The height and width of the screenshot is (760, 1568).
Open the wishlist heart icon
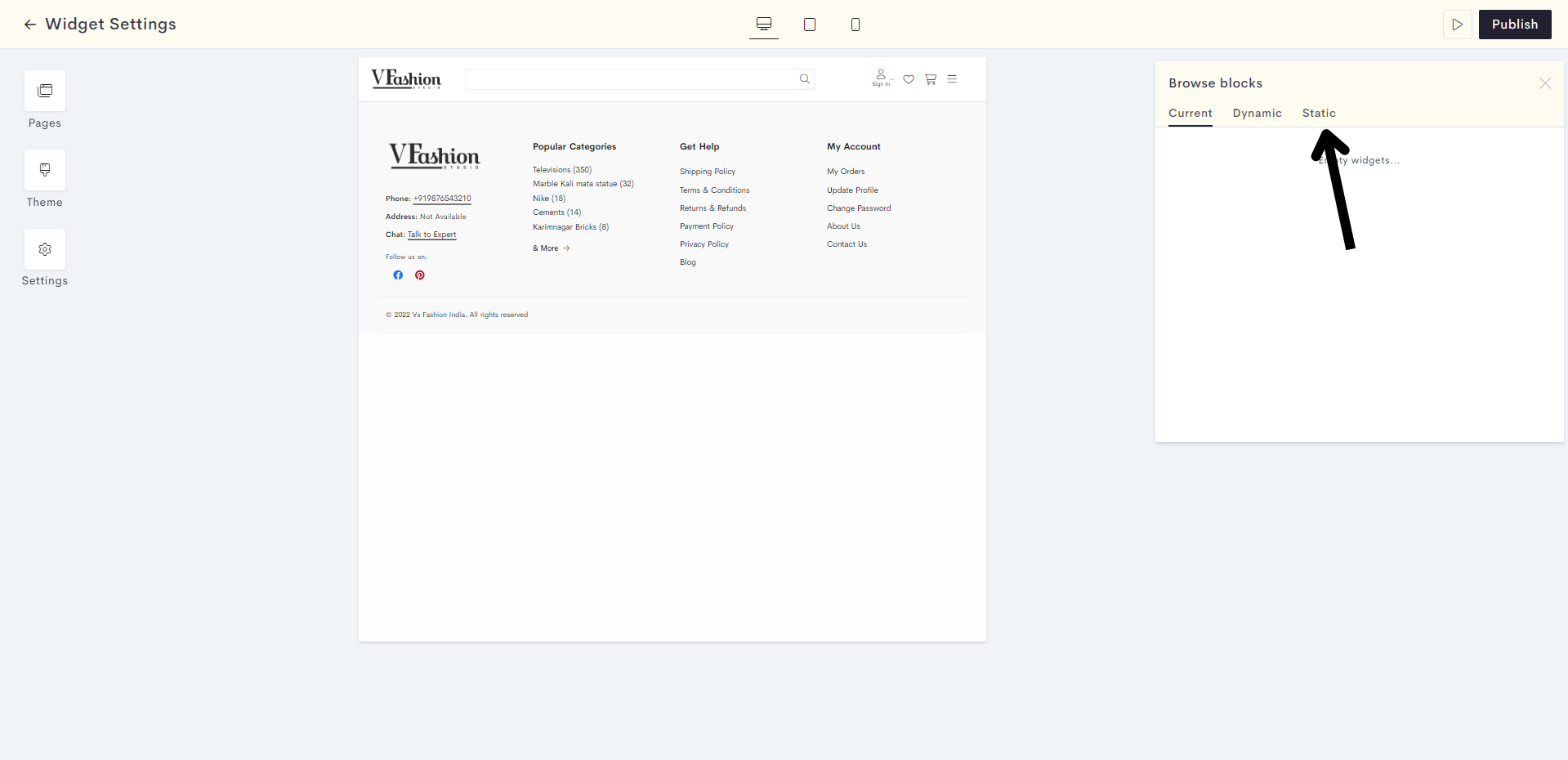click(x=909, y=79)
